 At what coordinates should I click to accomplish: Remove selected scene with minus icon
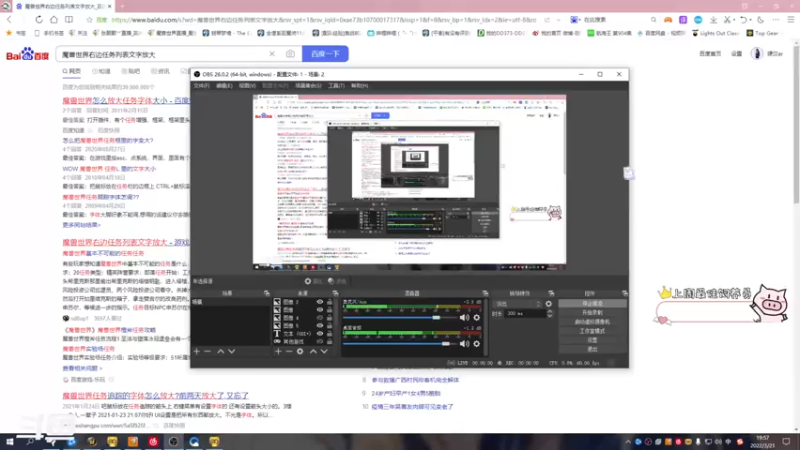(x=207, y=351)
